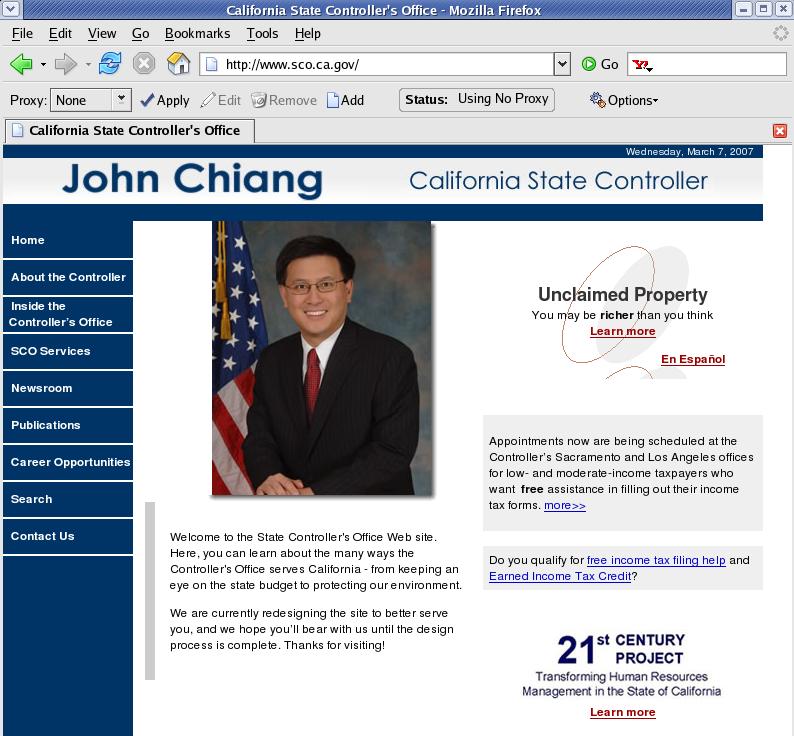The image size is (794, 736).
Task: Open the Bookmarks menu
Action: click(197, 33)
